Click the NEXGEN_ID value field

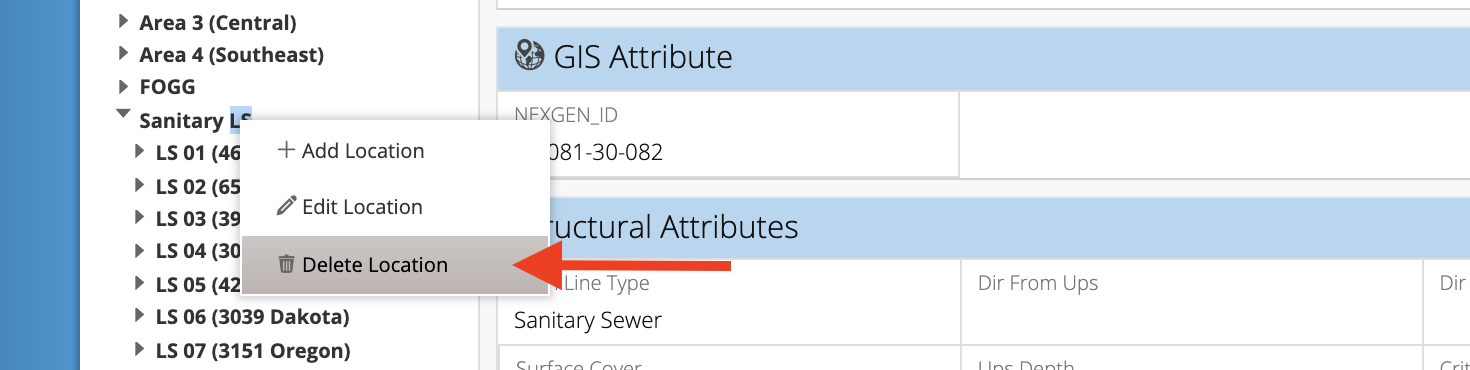tap(728, 135)
